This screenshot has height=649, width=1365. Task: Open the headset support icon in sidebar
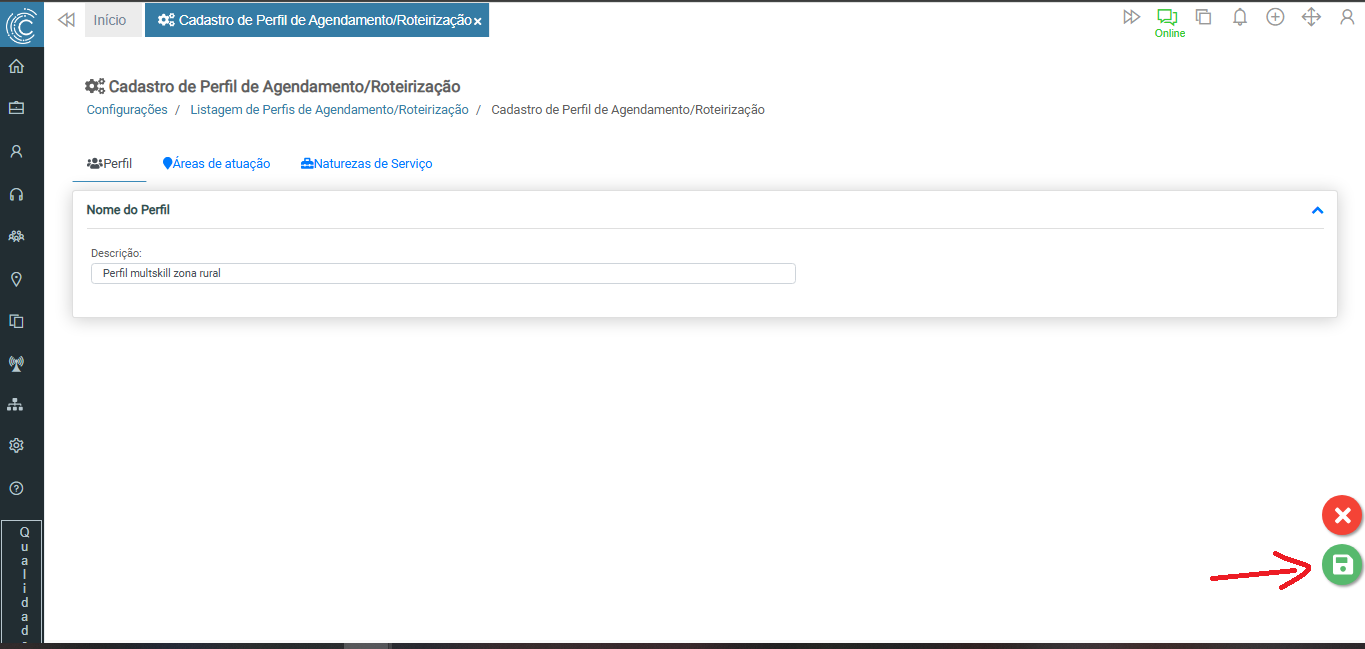click(x=16, y=194)
